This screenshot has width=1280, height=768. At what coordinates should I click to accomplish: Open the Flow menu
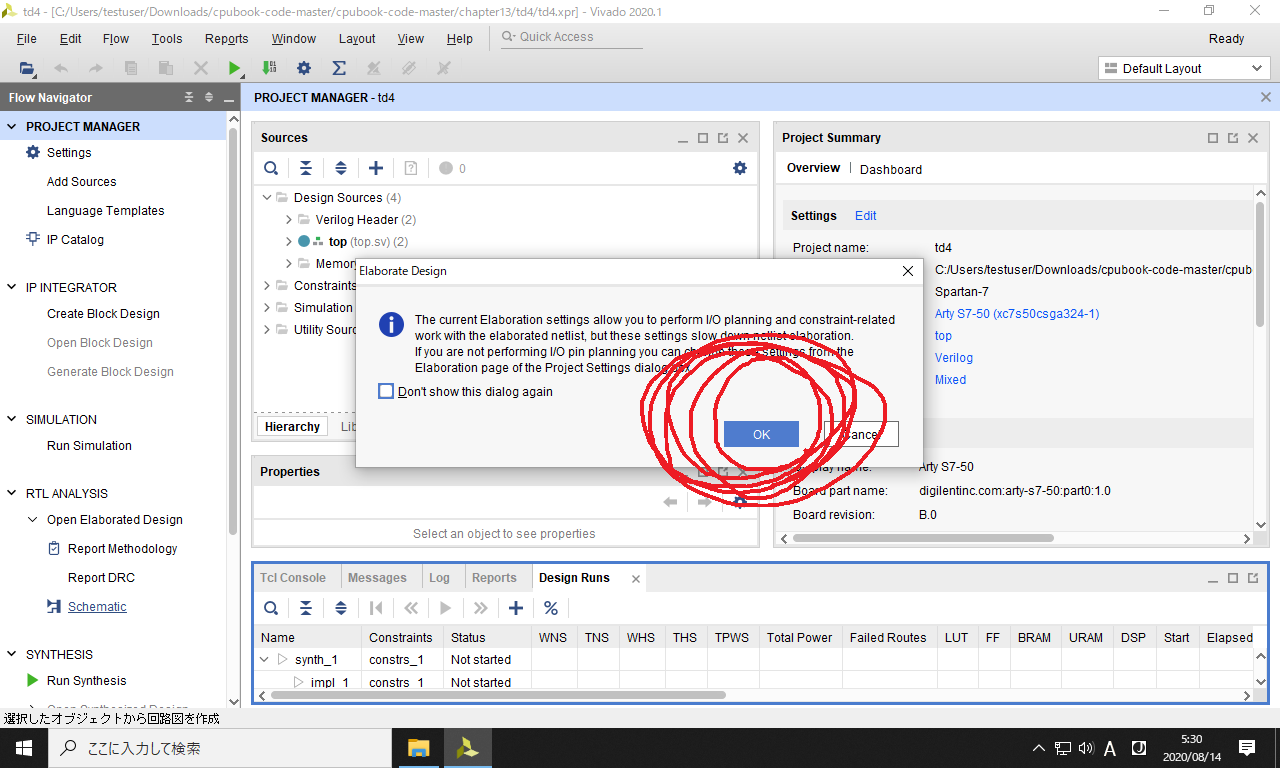pos(116,38)
